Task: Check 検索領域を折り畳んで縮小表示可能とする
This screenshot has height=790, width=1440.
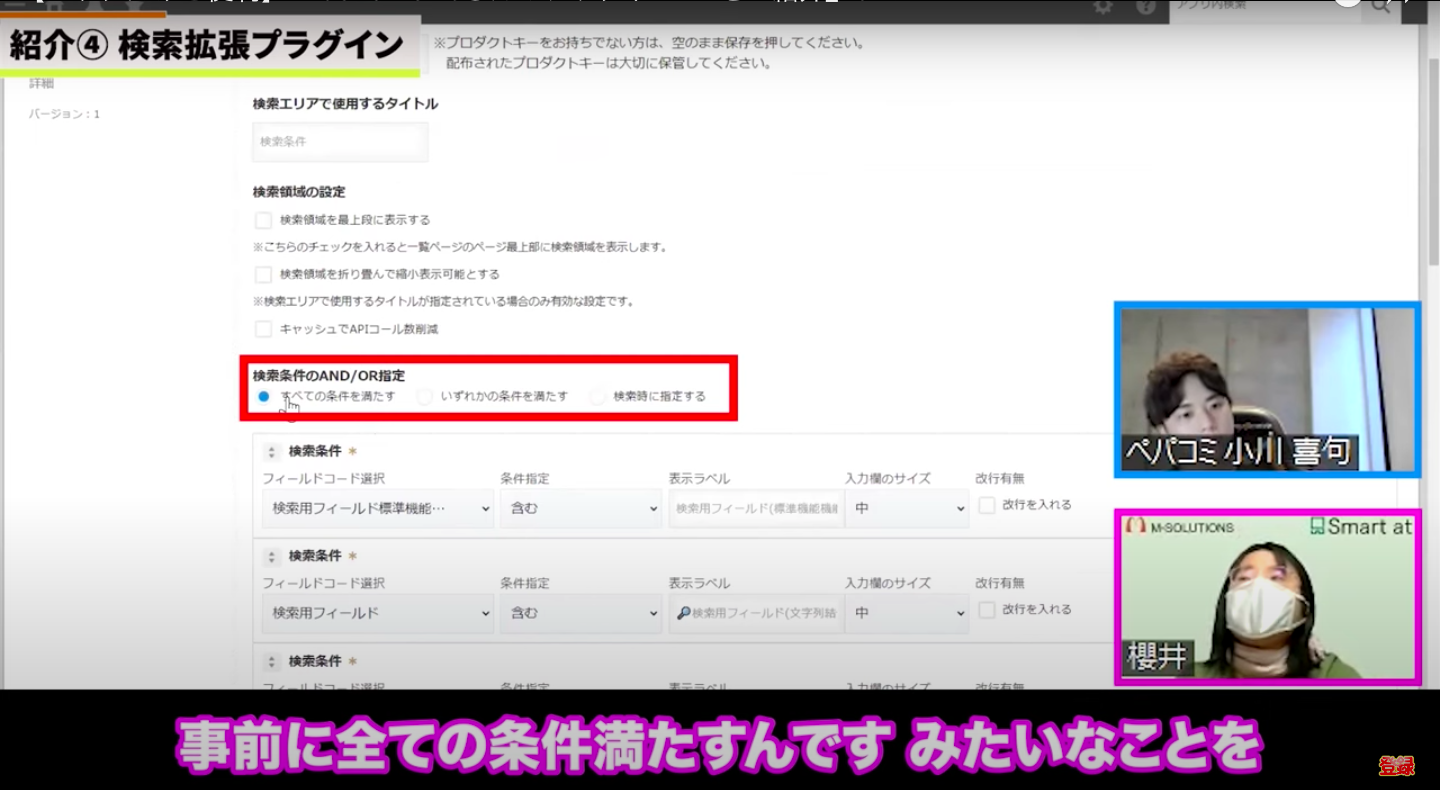Action: [x=263, y=274]
